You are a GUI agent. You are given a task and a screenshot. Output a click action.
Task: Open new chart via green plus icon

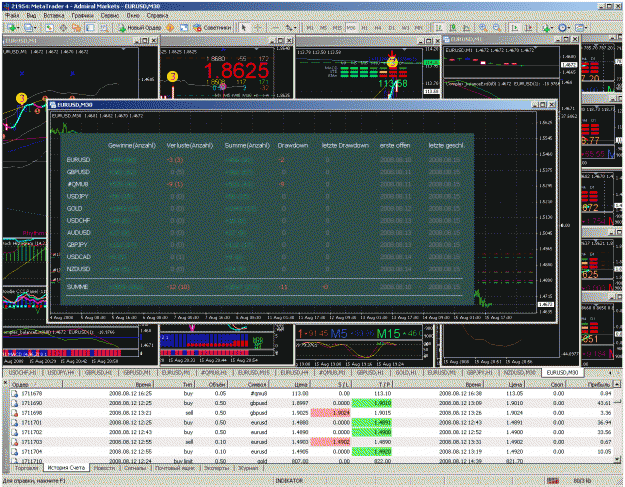point(12,27)
